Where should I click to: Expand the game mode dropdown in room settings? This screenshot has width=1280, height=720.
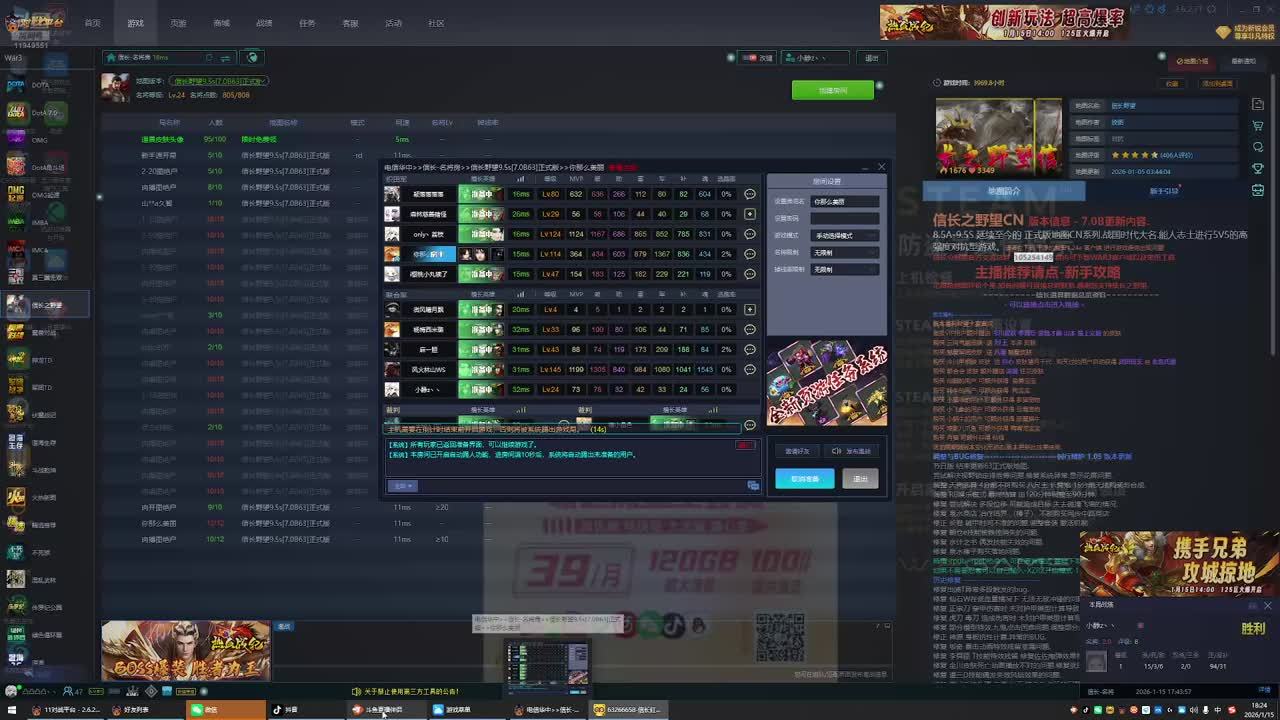(845, 235)
